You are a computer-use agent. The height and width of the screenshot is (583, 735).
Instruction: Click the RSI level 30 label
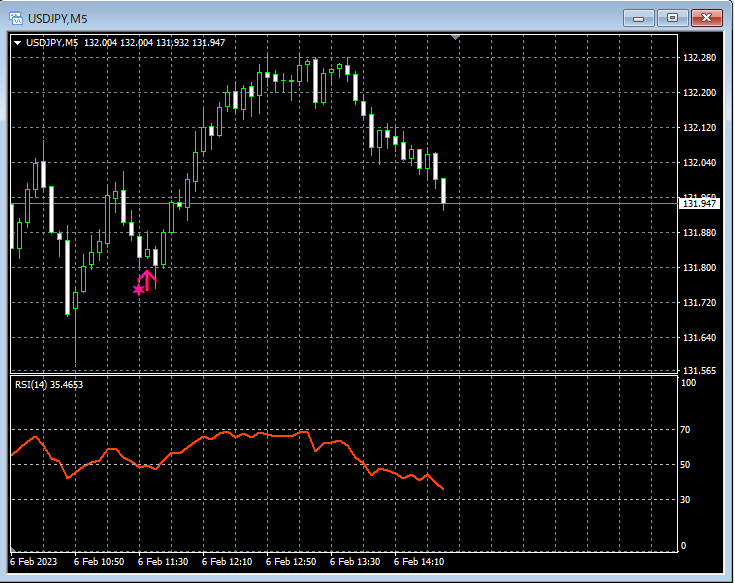click(x=685, y=500)
